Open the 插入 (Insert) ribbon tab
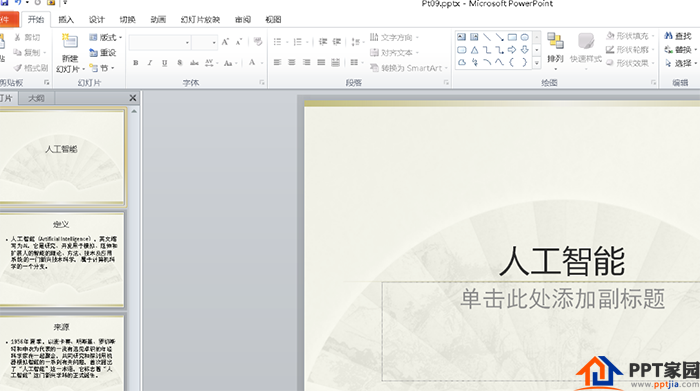 66,20
